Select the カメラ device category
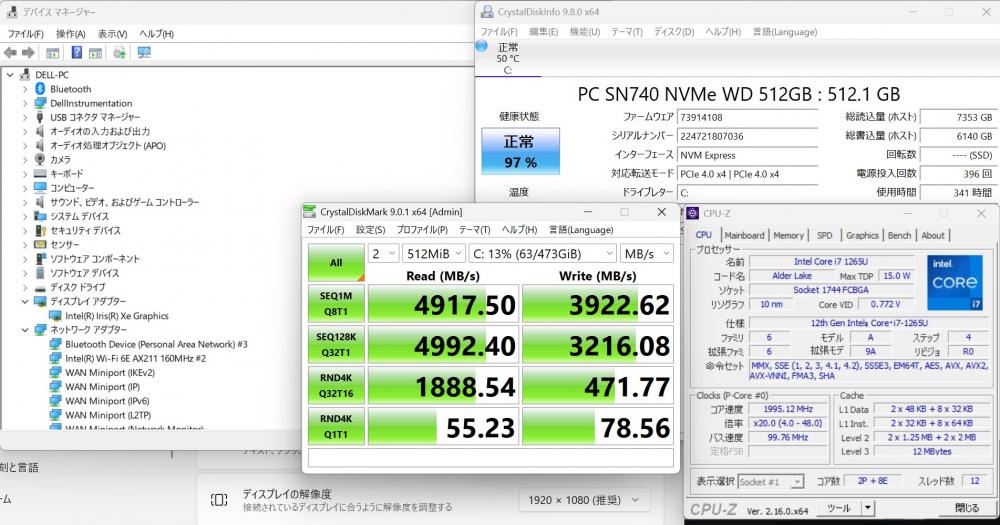Screen dimensions: 1000x525 click(60, 159)
